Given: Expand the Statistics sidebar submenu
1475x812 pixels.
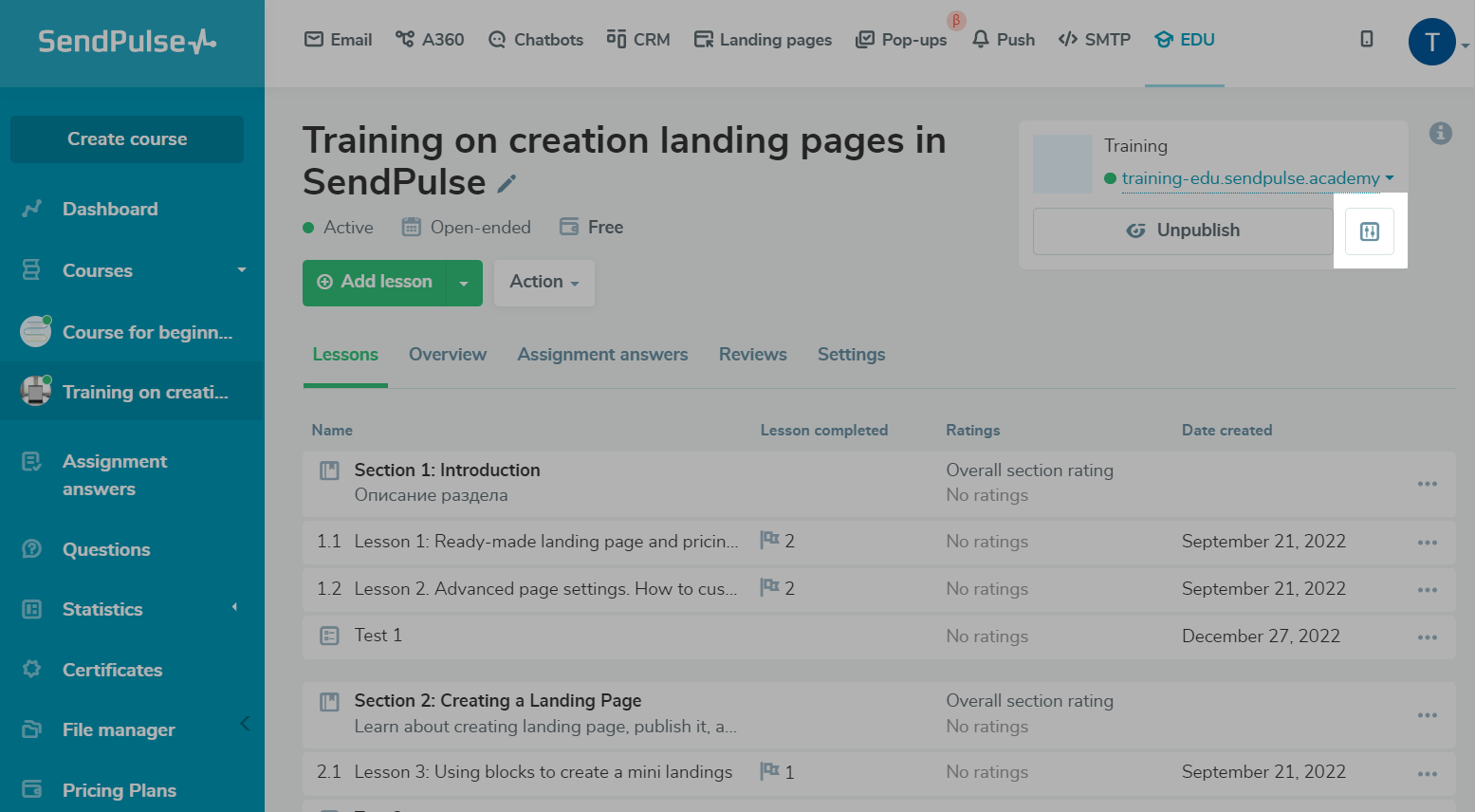Looking at the screenshot, I should coord(234,607).
